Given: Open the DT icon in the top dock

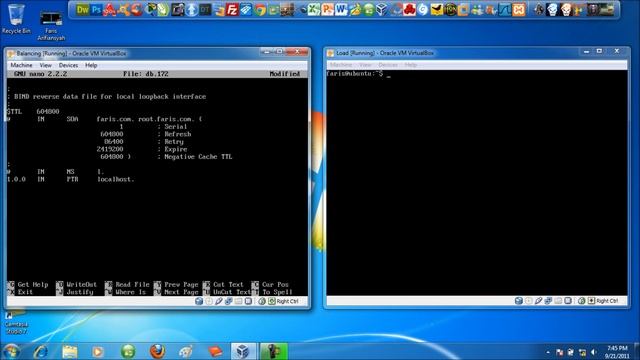Looking at the screenshot, I should [205, 9].
